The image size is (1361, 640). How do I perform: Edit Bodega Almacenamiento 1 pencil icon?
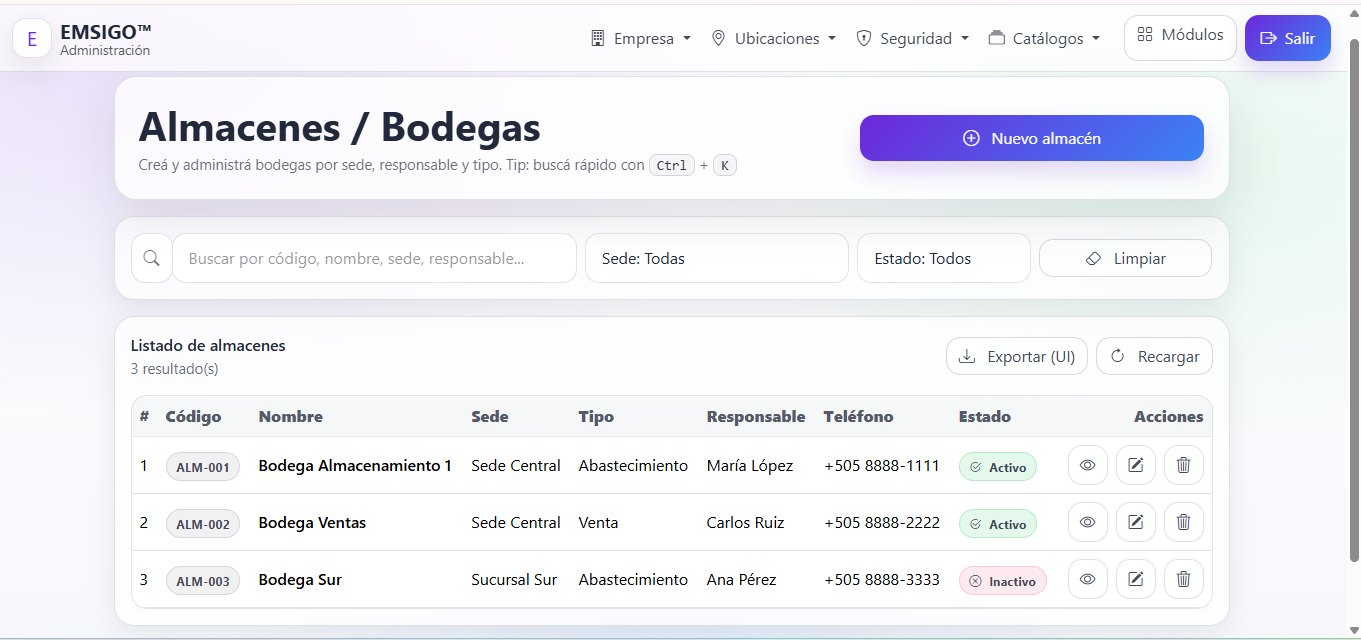click(1136, 465)
